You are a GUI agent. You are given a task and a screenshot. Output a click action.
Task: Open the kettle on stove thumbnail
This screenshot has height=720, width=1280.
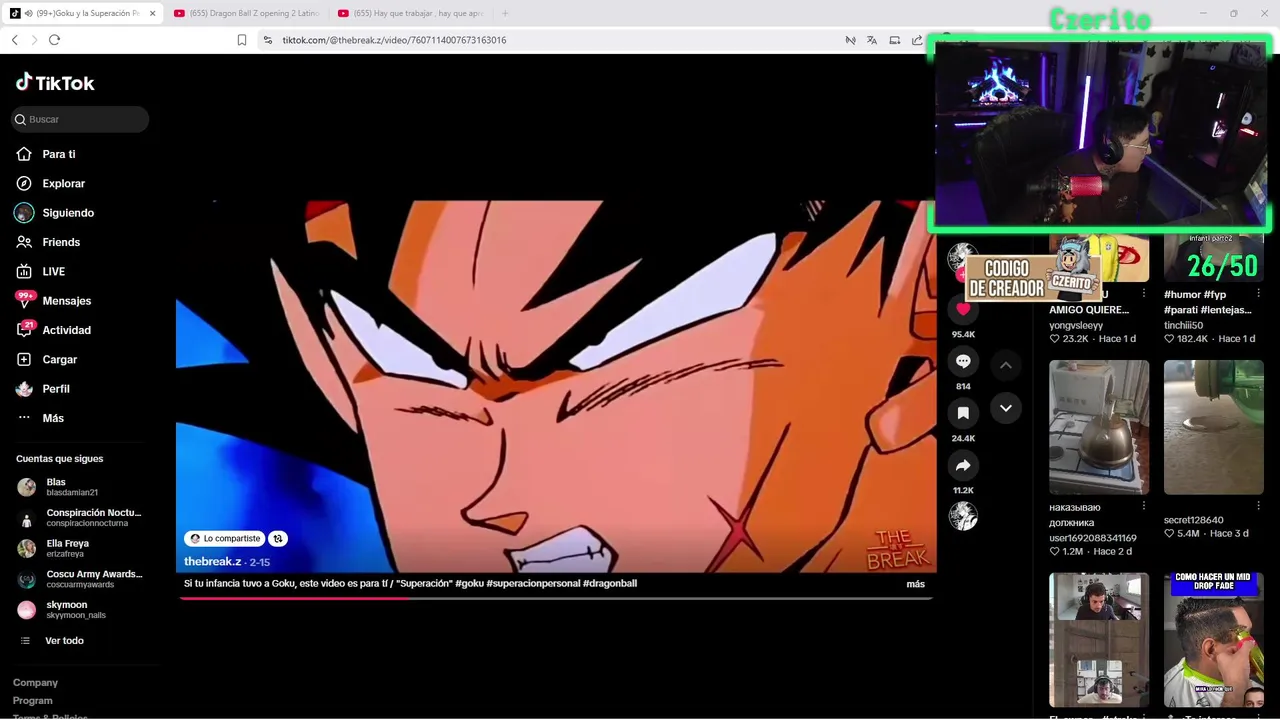point(1099,427)
